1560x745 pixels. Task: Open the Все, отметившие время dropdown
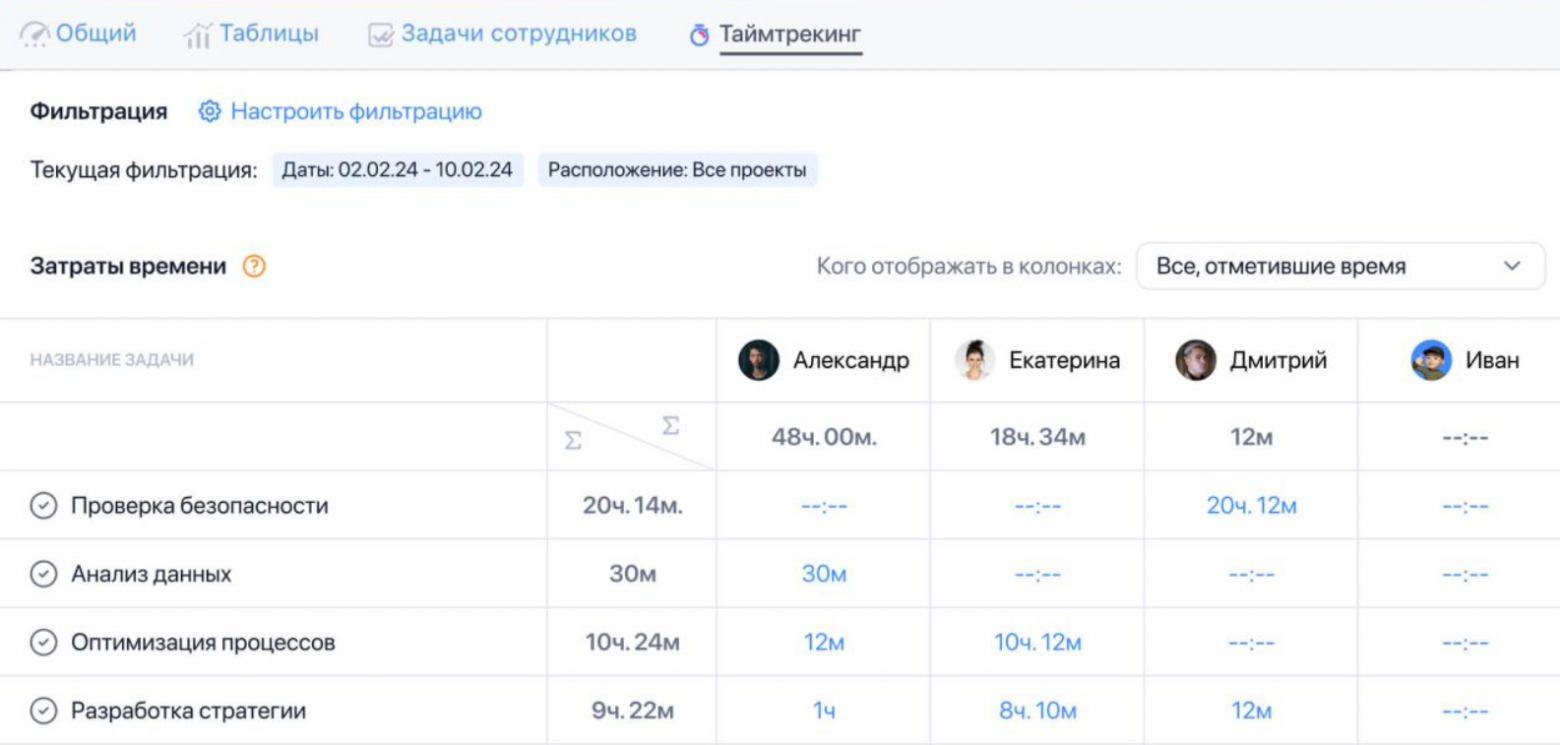coord(1340,267)
